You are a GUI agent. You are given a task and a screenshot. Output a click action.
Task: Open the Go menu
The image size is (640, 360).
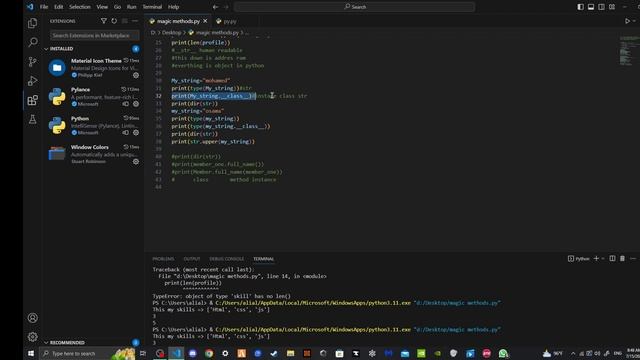pos(117,7)
